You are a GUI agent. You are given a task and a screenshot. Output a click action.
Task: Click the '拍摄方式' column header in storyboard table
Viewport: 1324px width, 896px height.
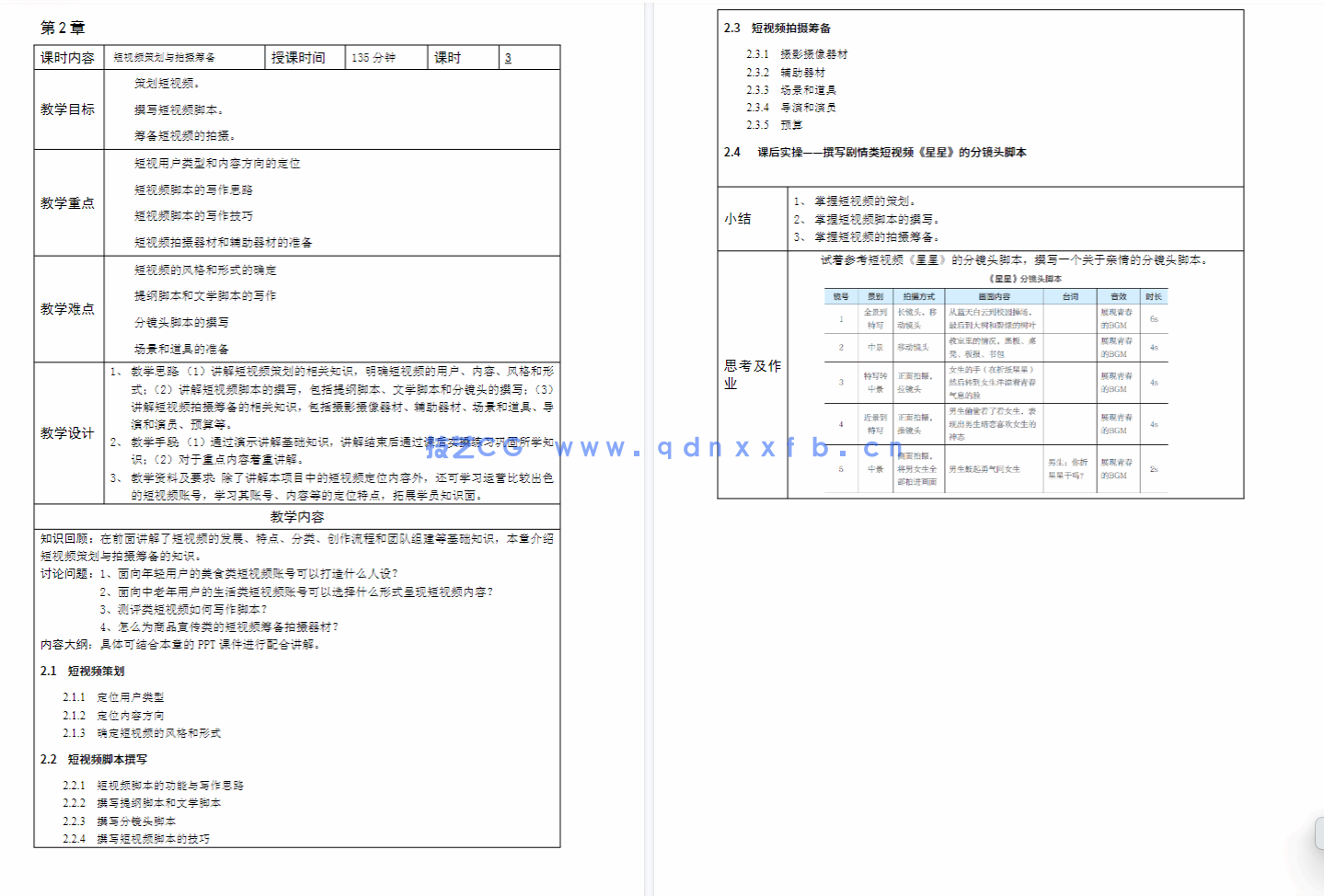[918, 297]
